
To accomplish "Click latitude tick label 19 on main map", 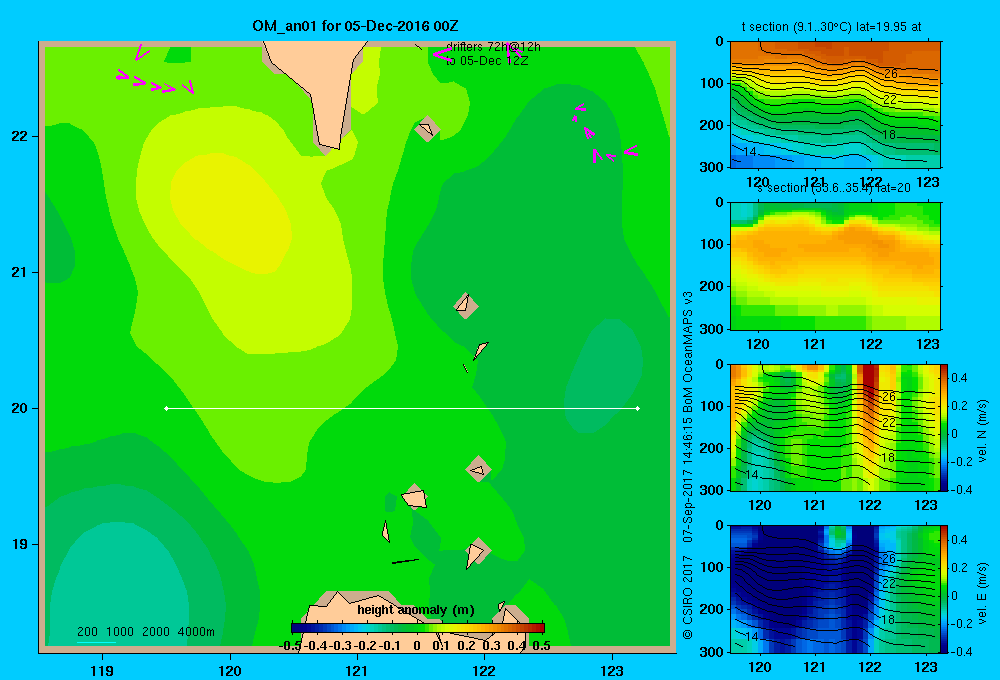I will click(20, 544).
